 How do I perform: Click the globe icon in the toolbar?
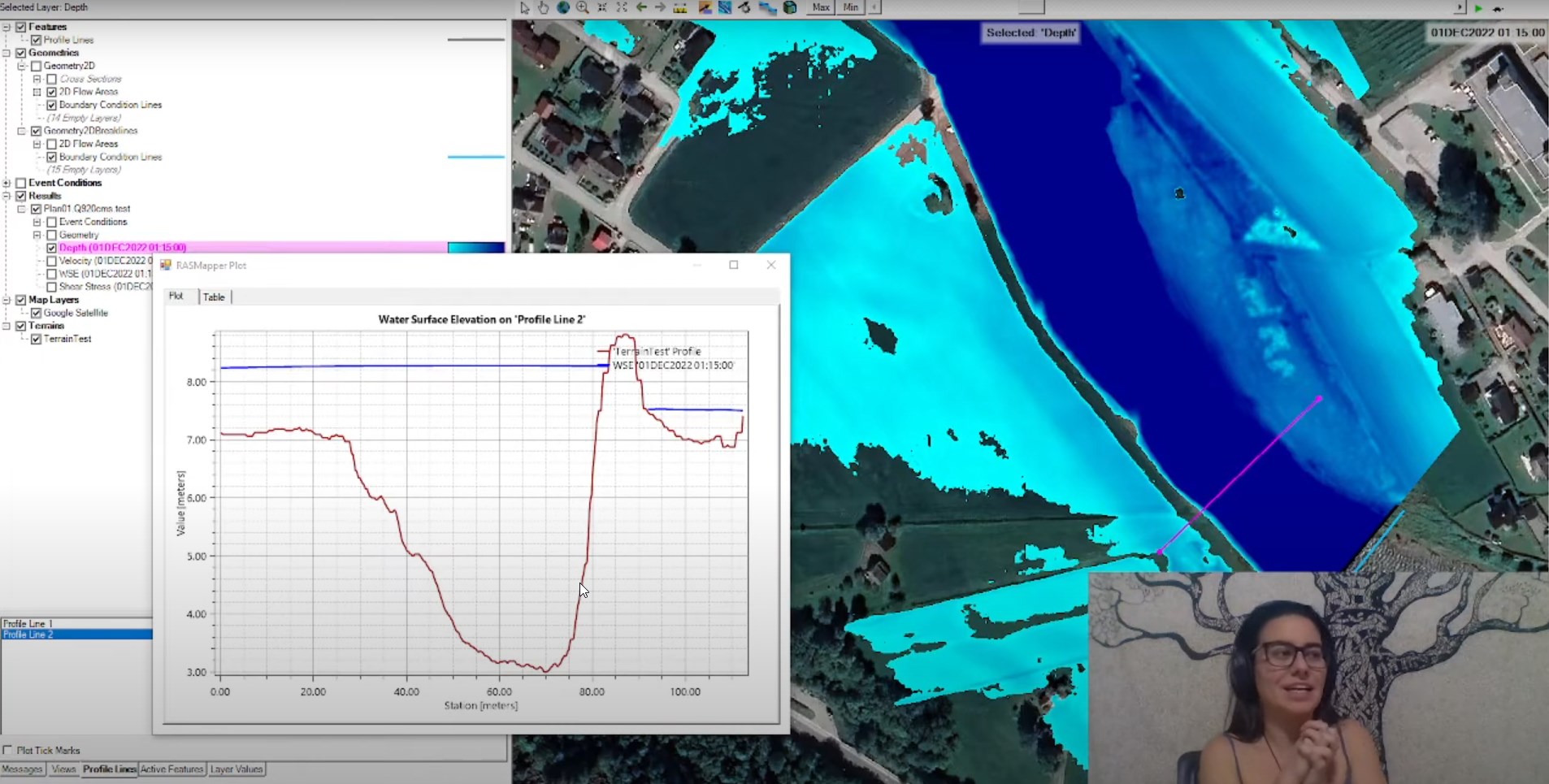(562, 7)
